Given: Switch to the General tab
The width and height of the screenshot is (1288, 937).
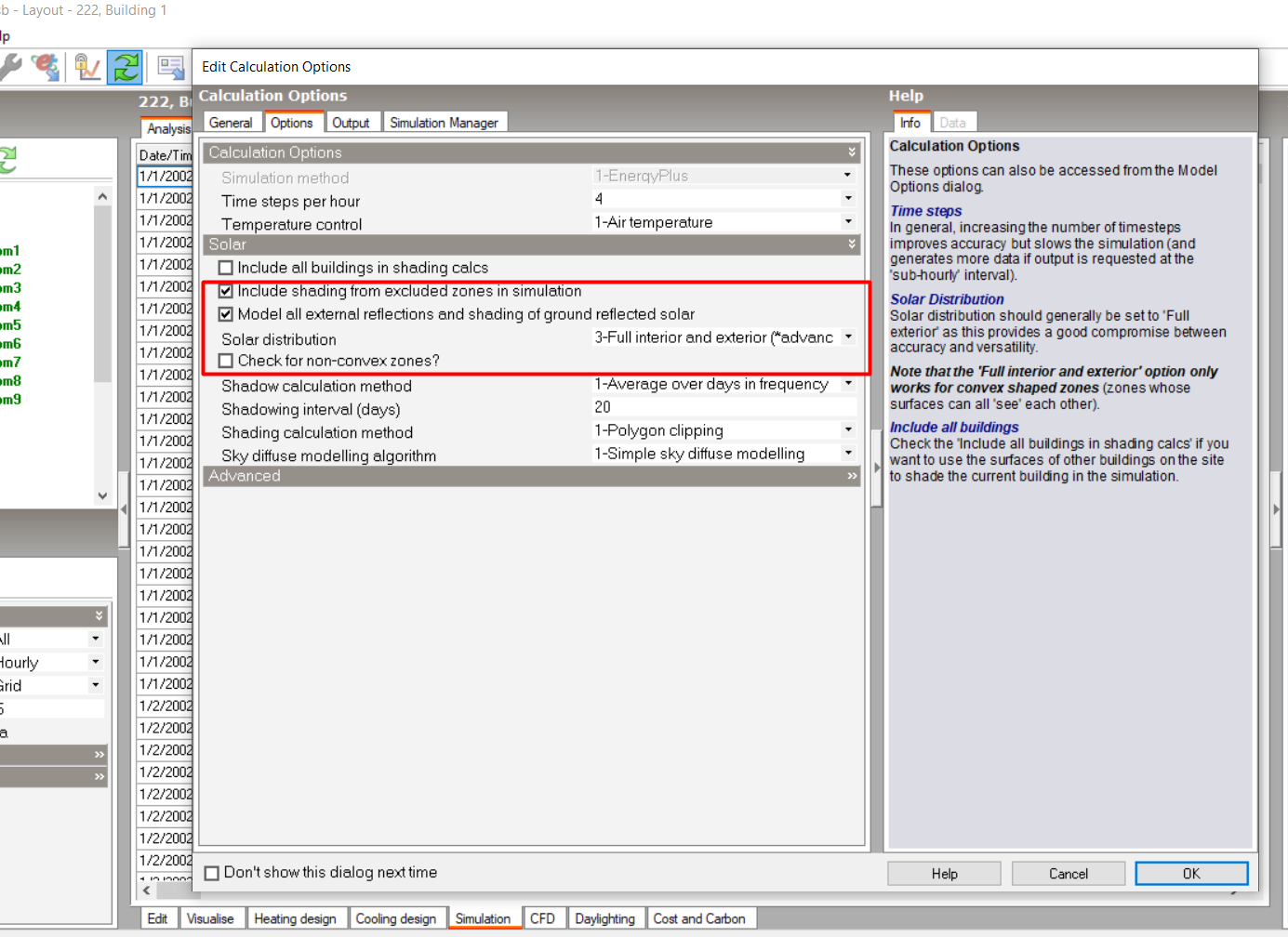Looking at the screenshot, I should 231,123.
